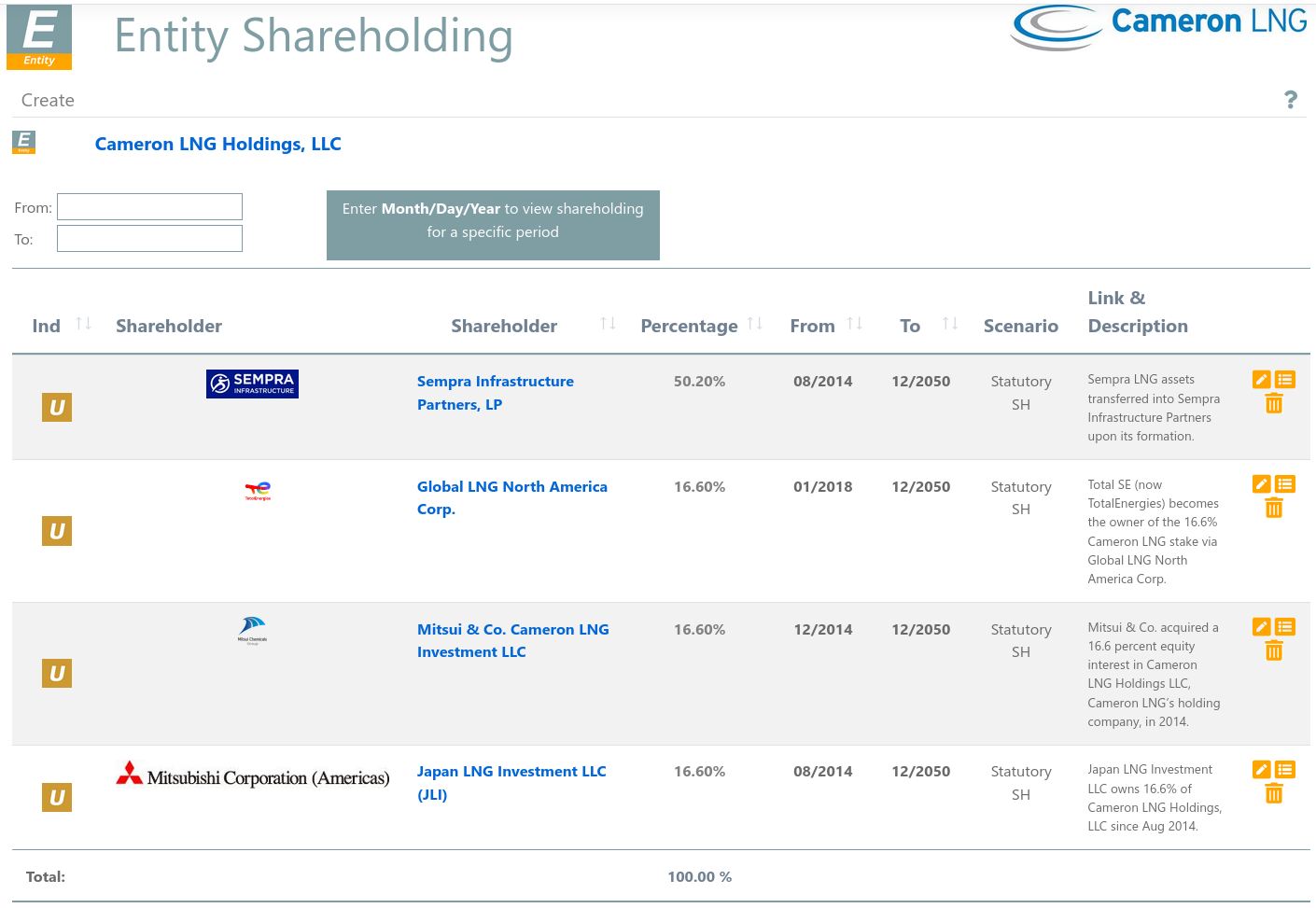
Task: Click the large Entity module icon
Action: [39, 37]
